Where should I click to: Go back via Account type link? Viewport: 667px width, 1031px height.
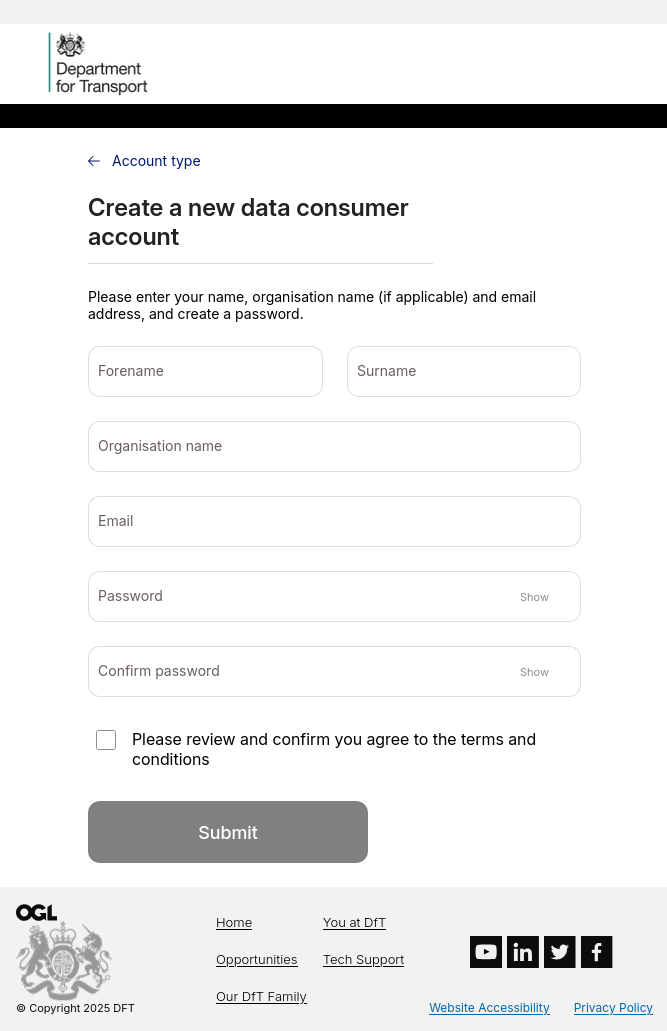[x=156, y=161]
